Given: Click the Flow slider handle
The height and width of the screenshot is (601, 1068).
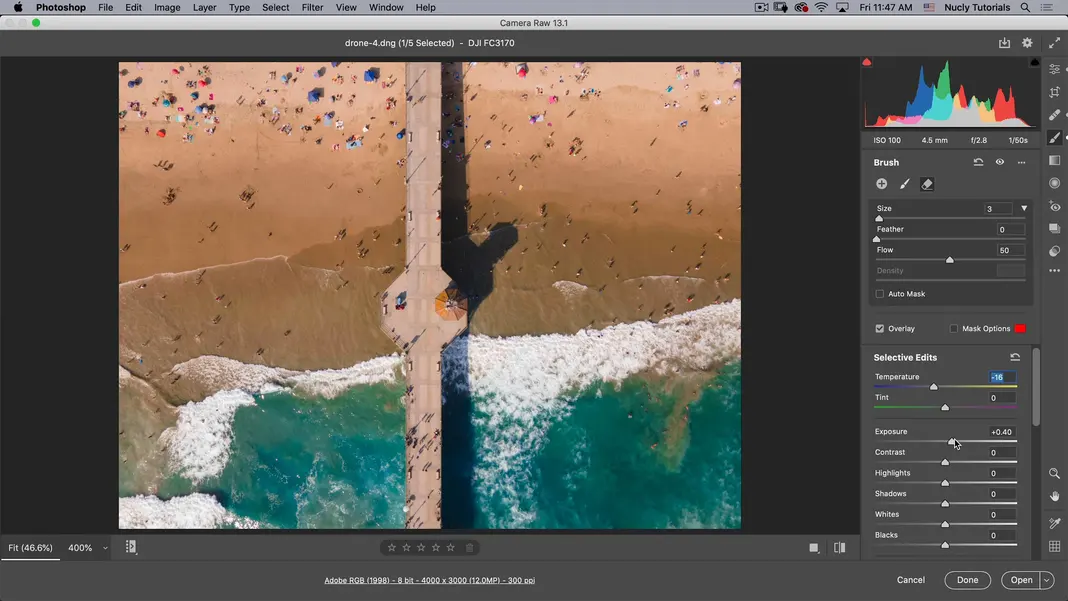Looking at the screenshot, I should (x=949, y=260).
